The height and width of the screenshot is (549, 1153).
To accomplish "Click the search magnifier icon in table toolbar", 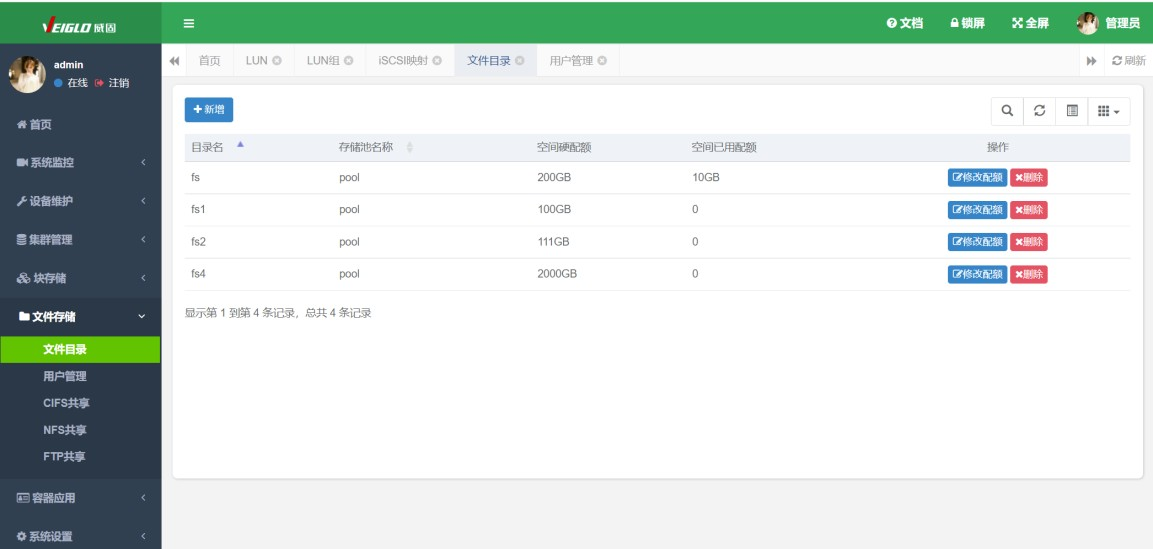I will pyautogui.click(x=1007, y=111).
